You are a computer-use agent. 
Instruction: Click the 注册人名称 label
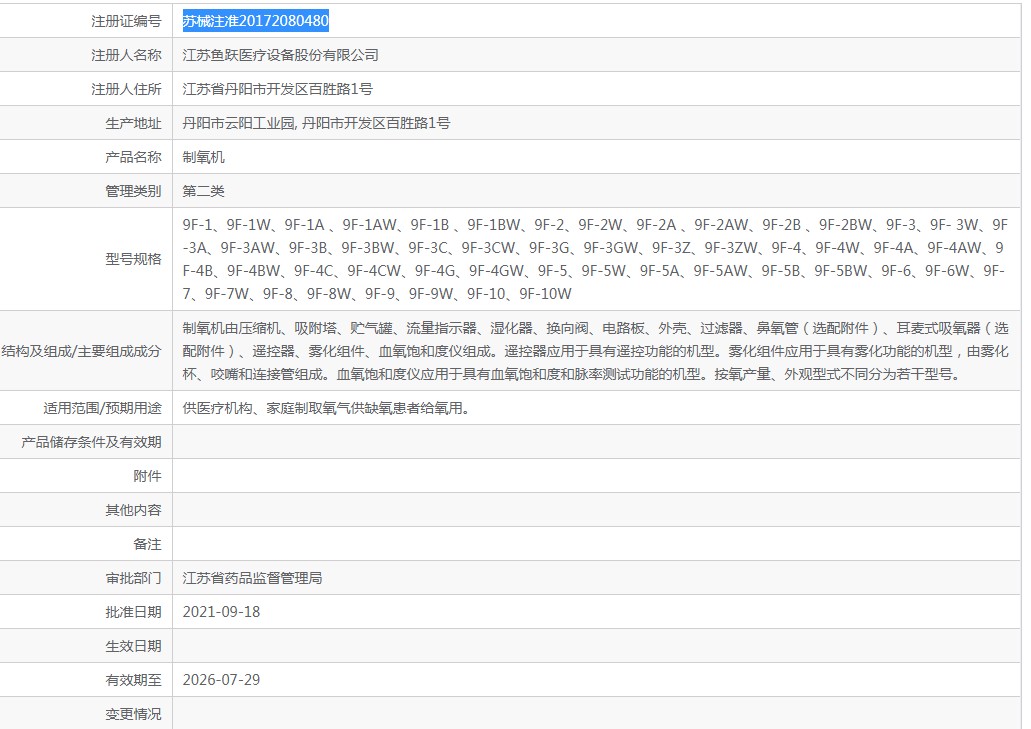126,55
